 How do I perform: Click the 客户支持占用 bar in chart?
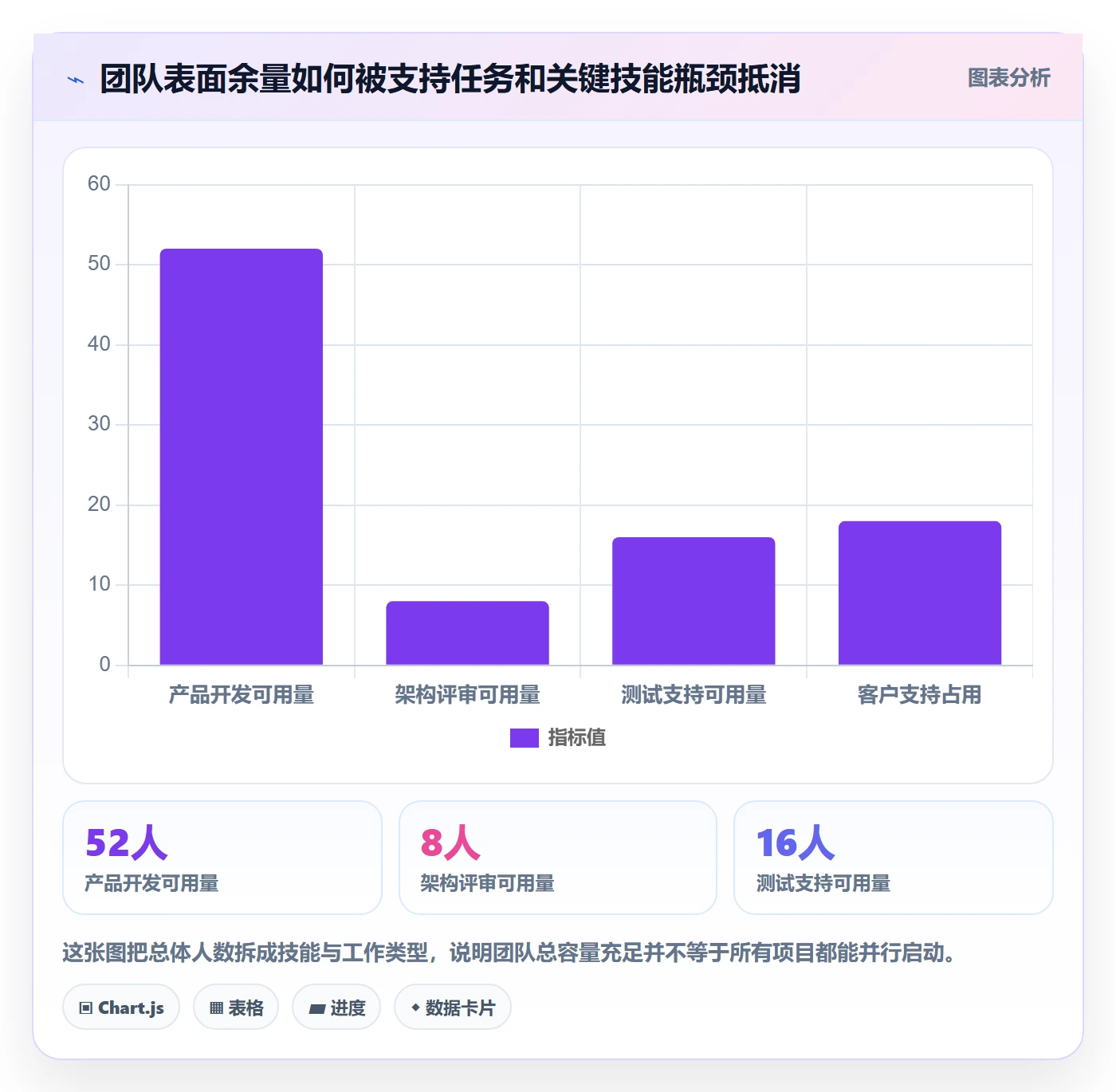920,593
